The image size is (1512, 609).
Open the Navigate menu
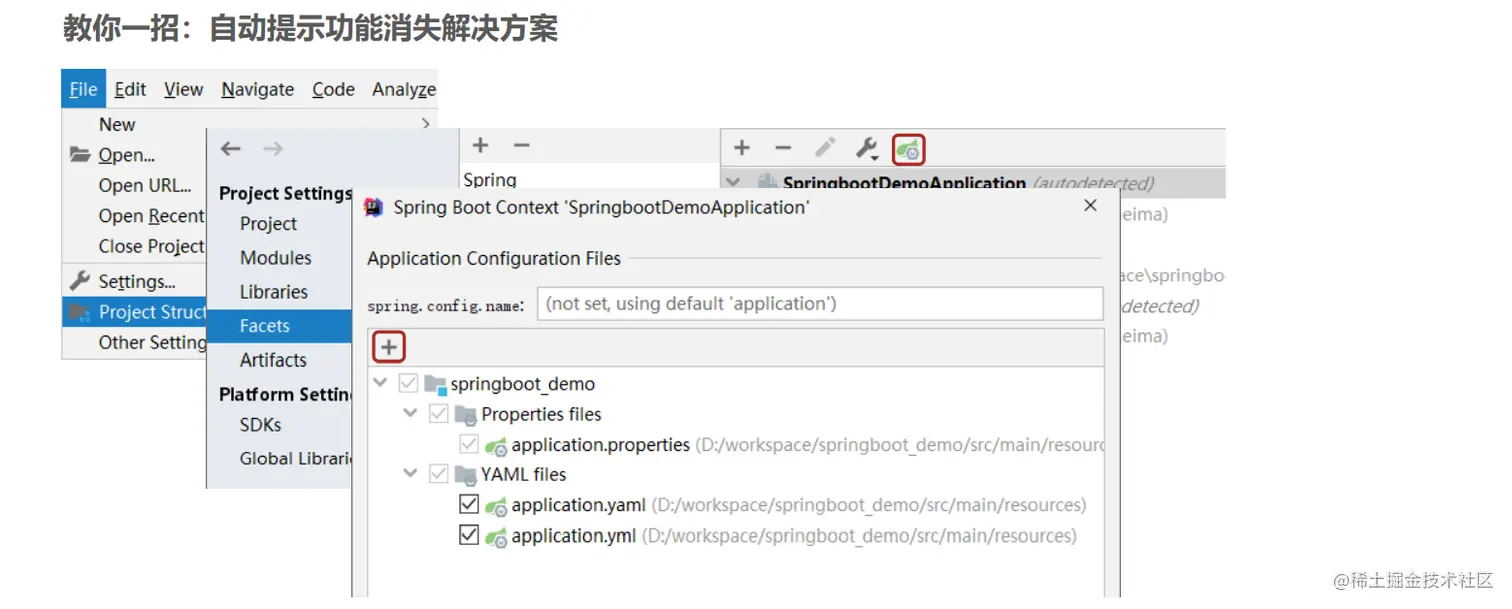257,89
